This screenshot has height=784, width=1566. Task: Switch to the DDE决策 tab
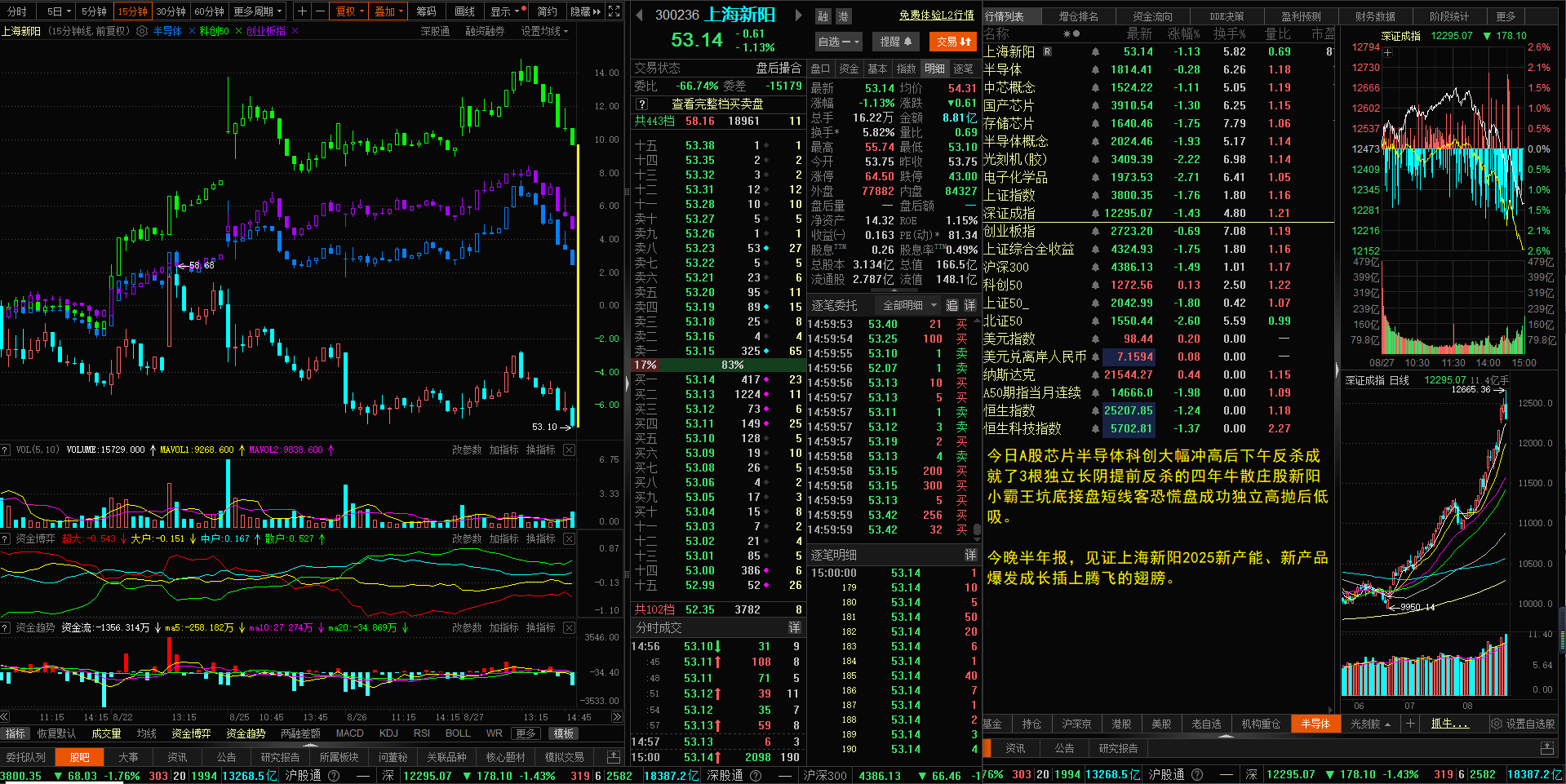(1227, 16)
